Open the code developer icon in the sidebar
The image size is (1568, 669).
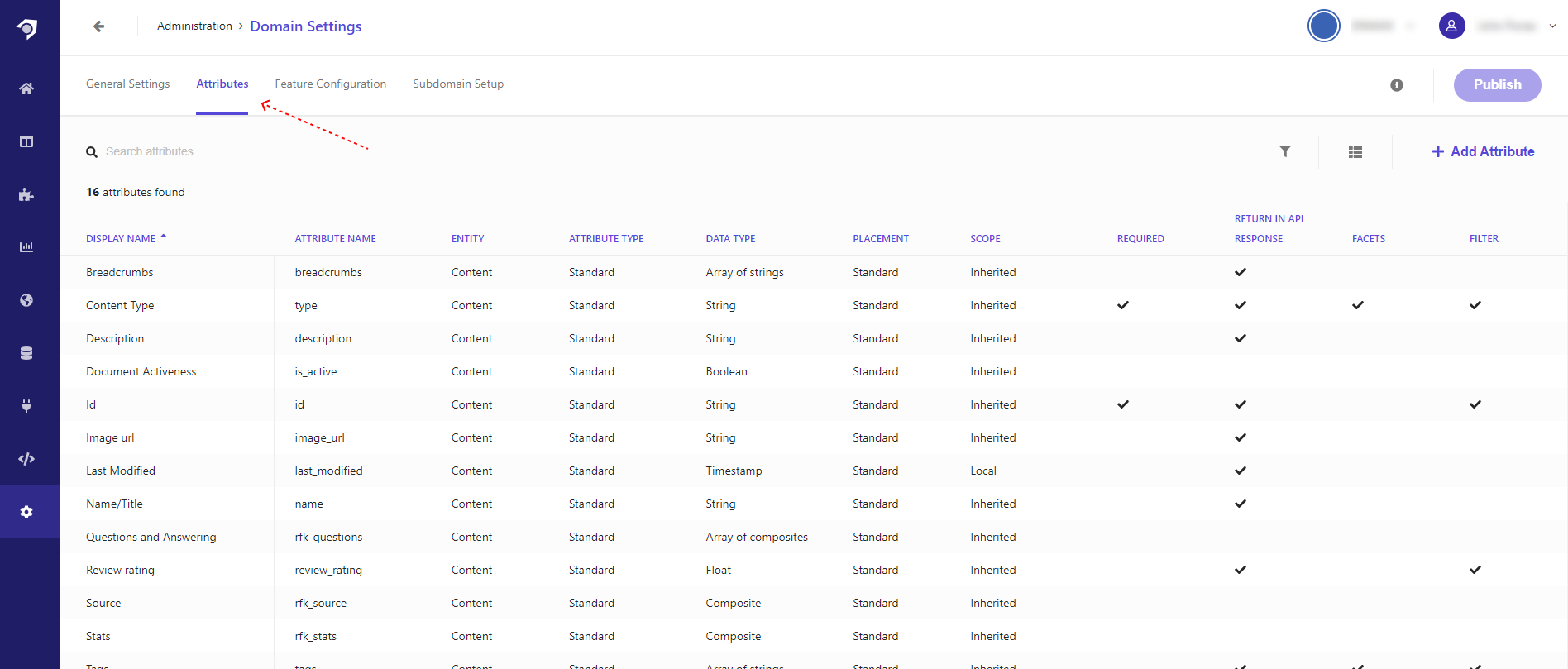[x=26, y=459]
